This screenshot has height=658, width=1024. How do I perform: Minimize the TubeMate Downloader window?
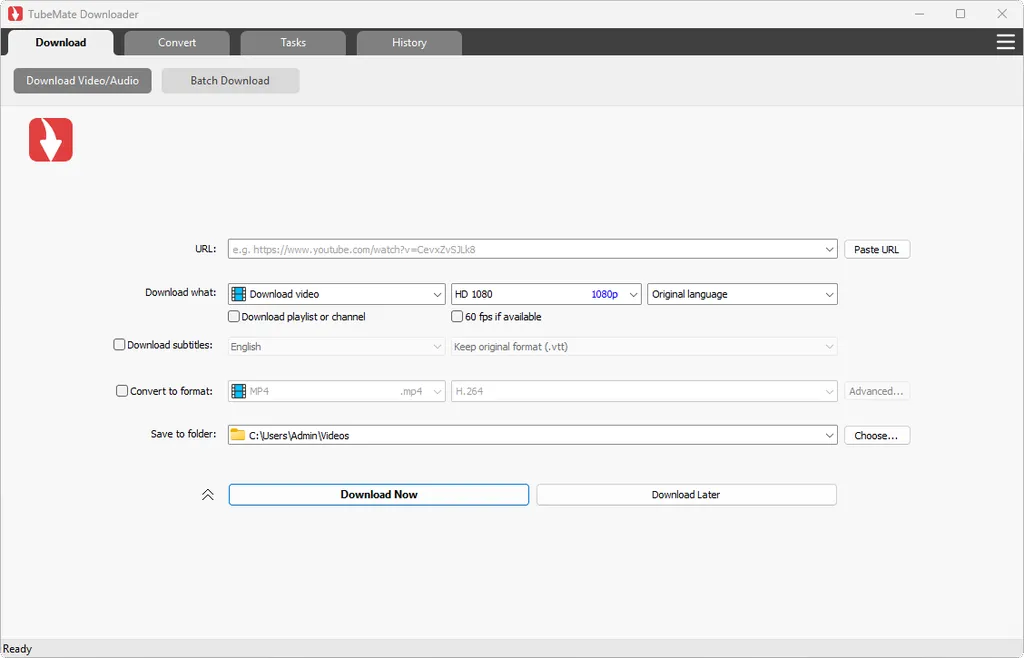[x=920, y=14]
